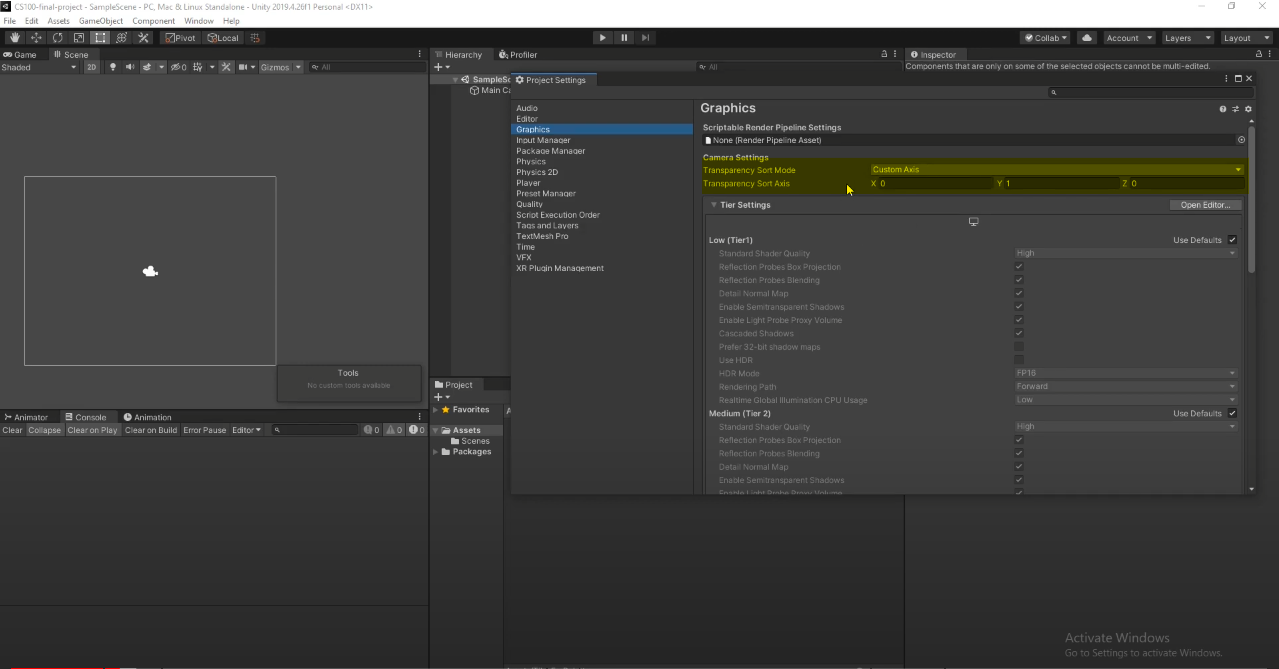Toggle scene lighting bulb icon
This screenshot has height=669, width=1279.
[x=112, y=67]
